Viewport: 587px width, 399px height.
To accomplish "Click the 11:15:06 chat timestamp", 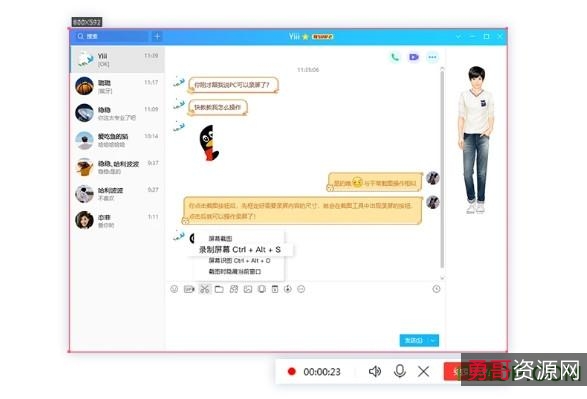I will click(x=308, y=70).
